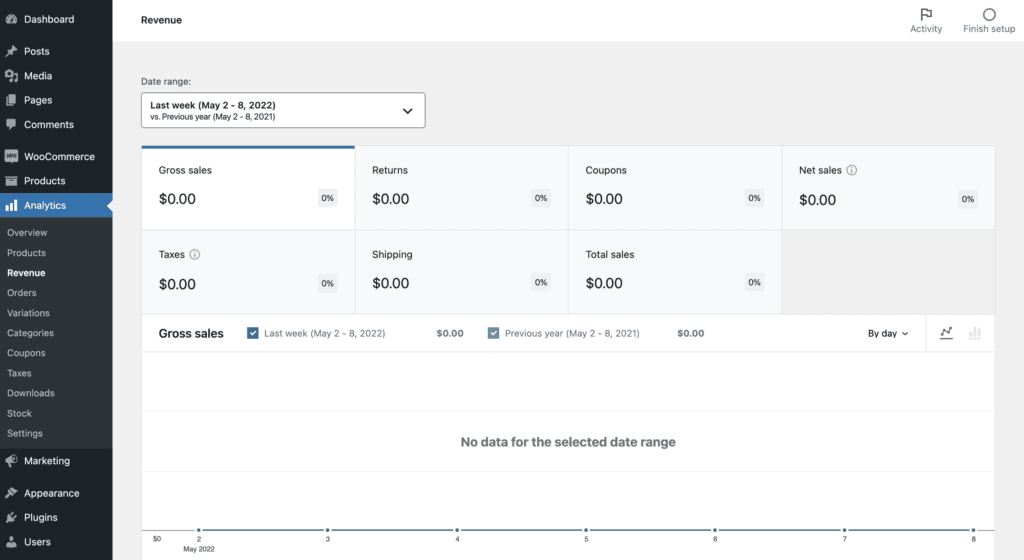Open the Categories analytics report

tap(30, 333)
